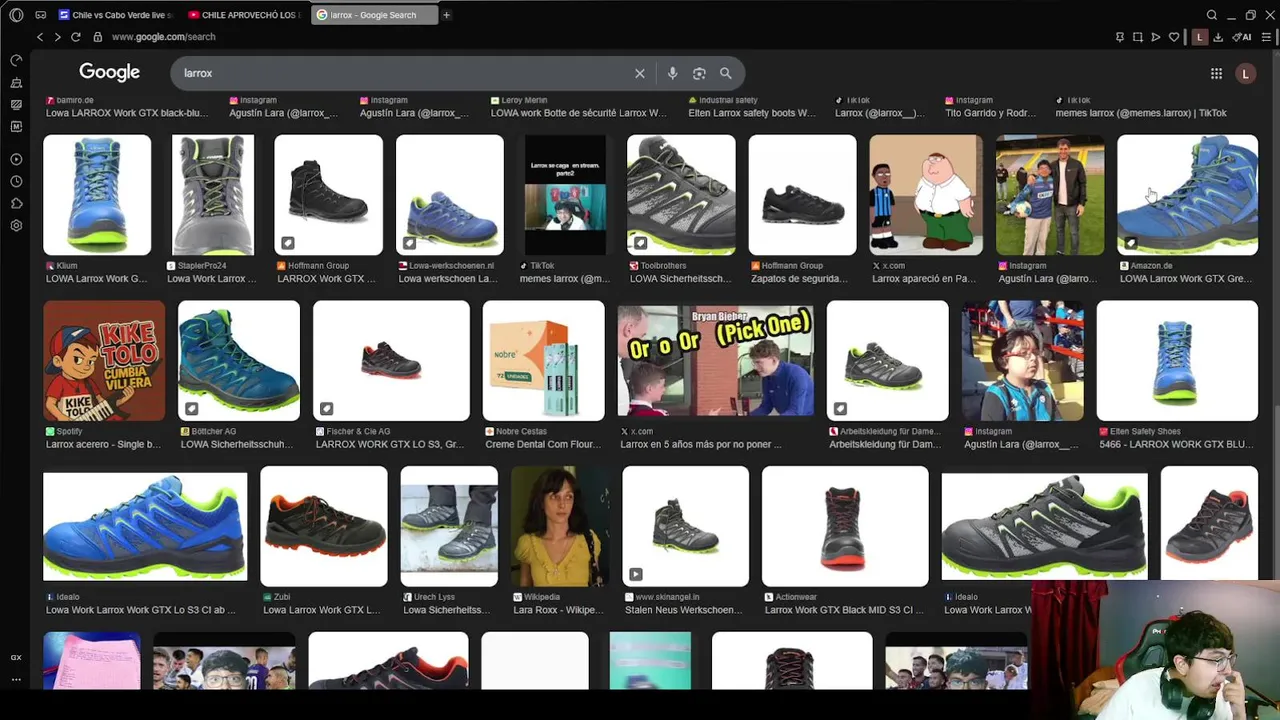Open Wikipedia Lara Roxx image

point(559,526)
